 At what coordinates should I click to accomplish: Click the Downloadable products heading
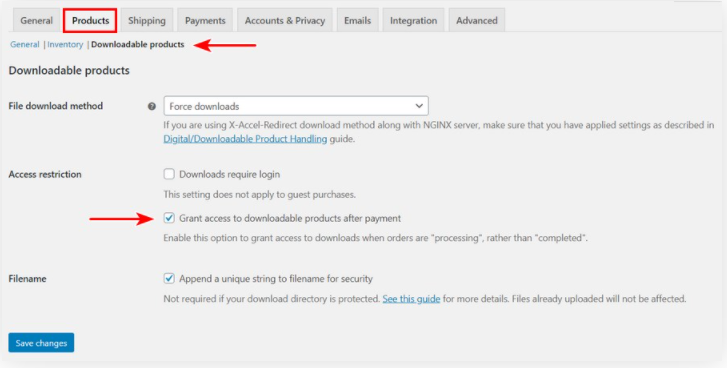[69, 70]
